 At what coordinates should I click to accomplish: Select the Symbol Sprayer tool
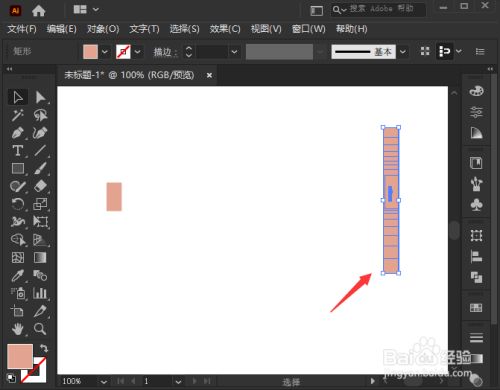17,293
